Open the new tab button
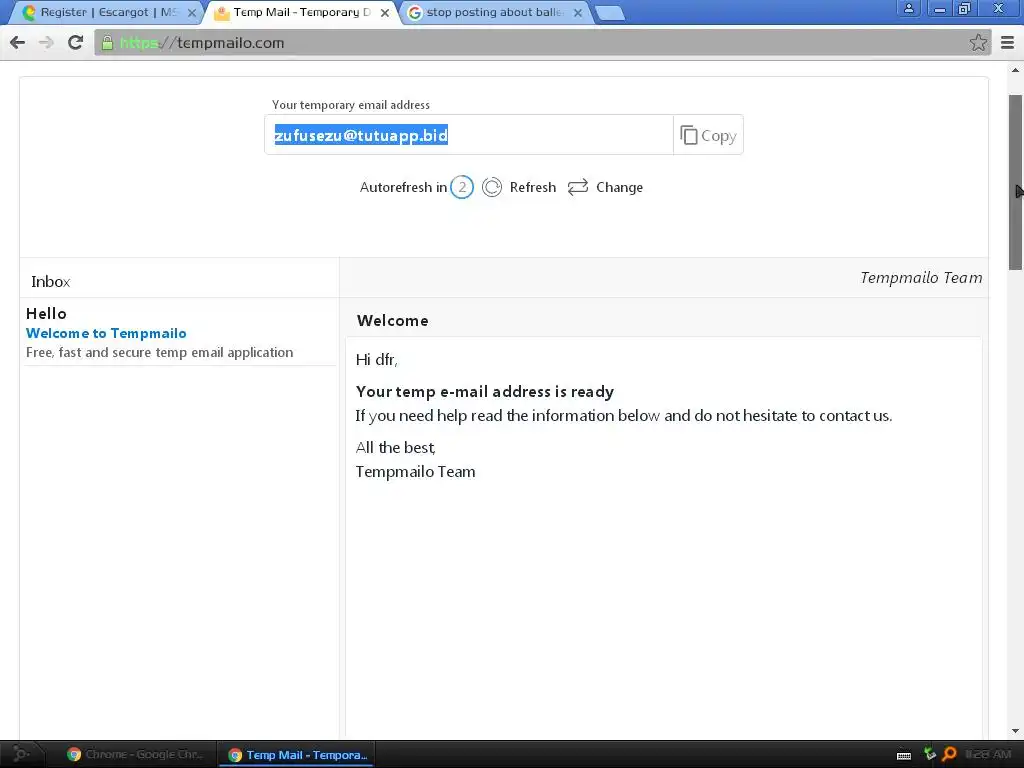Screen dimensions: 1024x768 [x=611, y=13]
